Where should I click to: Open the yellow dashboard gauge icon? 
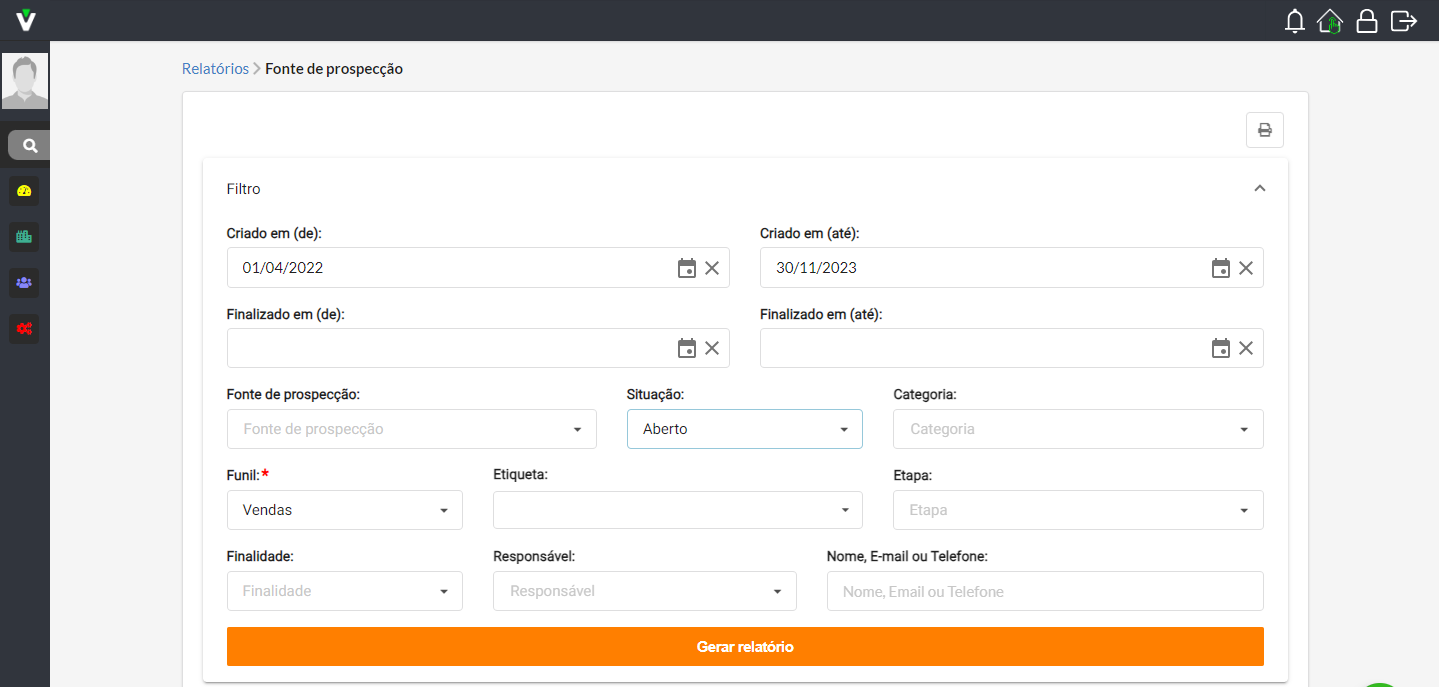[x=24, y=191]
